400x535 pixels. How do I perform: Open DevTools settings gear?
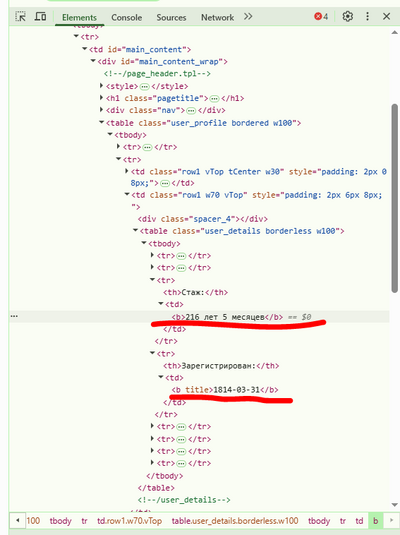347,16
